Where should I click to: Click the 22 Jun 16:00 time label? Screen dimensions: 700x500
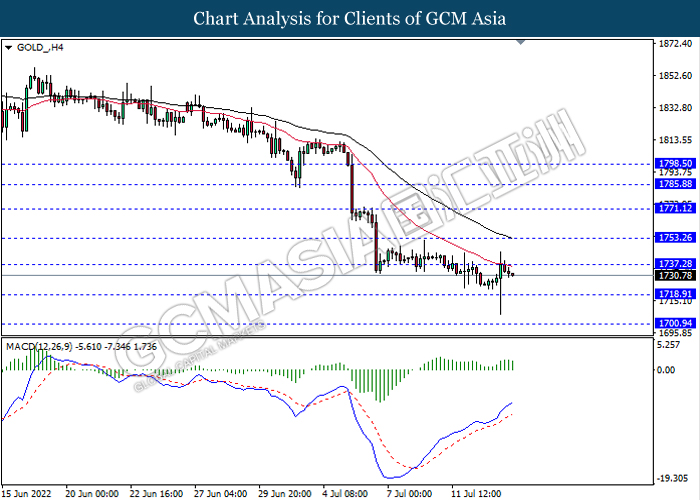point(156,493)
